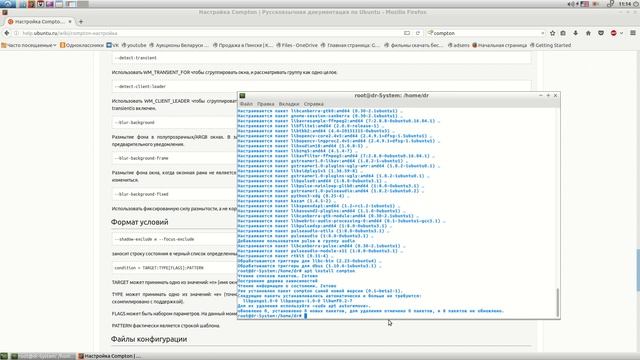Open the Одноклассники bookmark
The width and height of the screenshot is (640, 360).
click(82, 45)
